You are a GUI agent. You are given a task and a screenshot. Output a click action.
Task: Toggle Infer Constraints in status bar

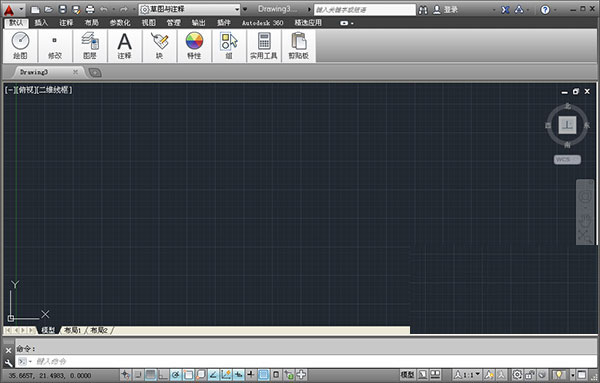[x=125, y=375]
